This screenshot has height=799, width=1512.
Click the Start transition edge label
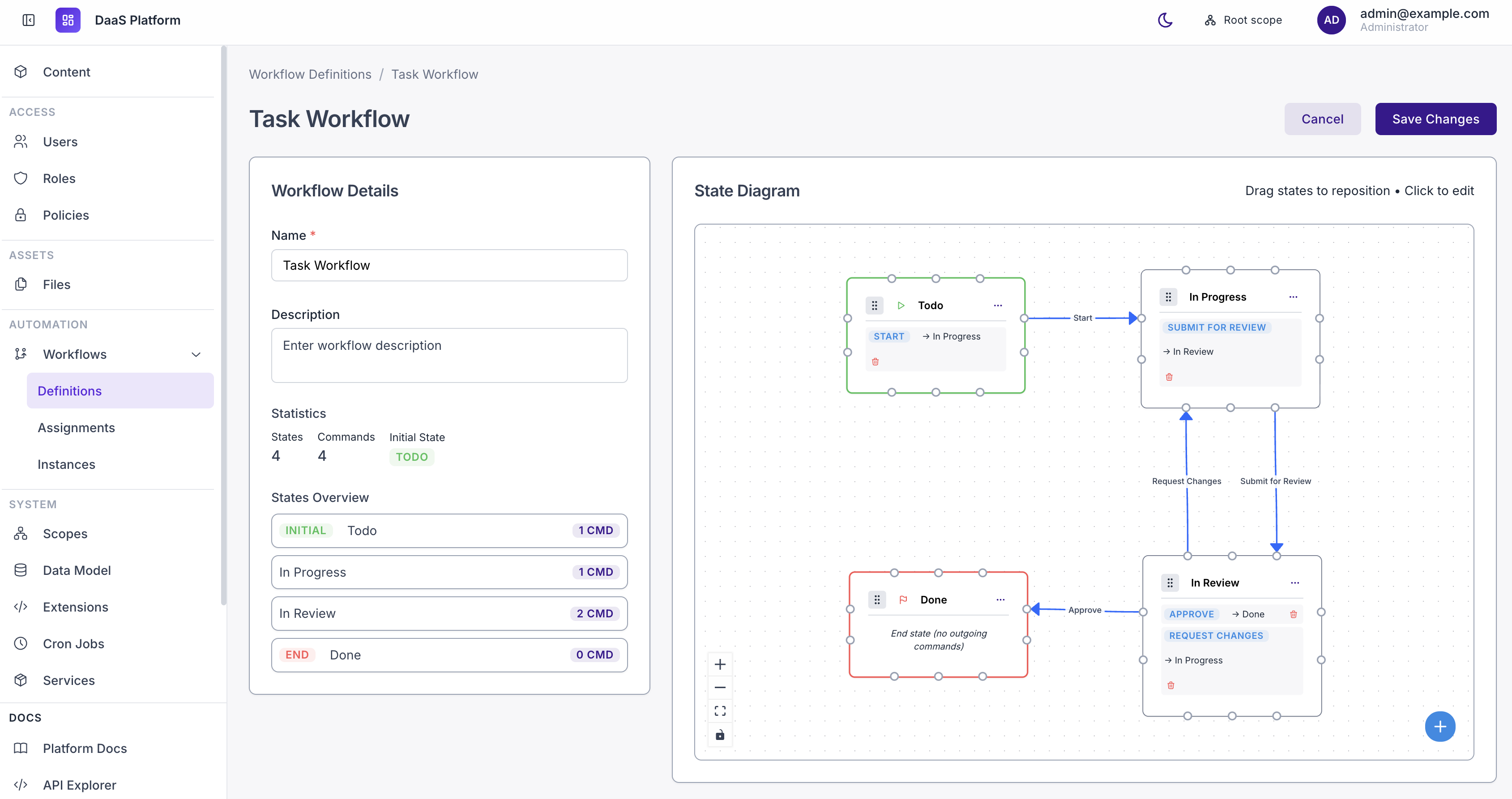point(1082,317)
